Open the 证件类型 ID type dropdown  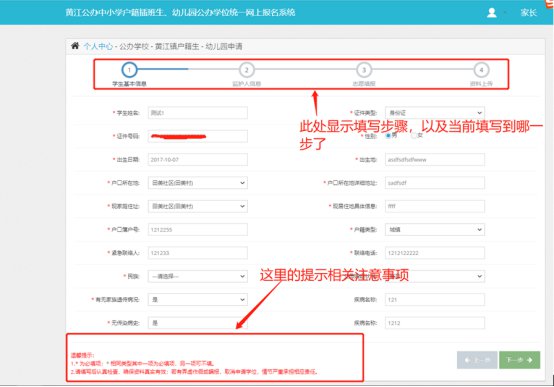click(435, 113)
